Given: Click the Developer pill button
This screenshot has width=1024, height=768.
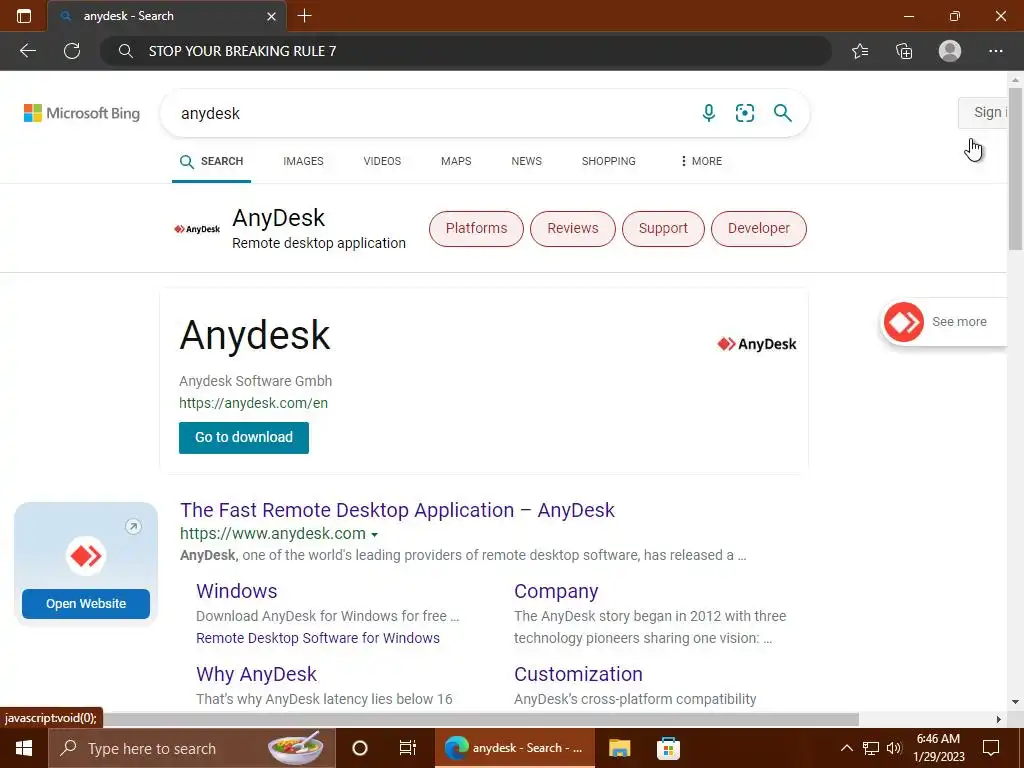Looking at the screenshot, I should pyautogui.click(x=759, y=229).
